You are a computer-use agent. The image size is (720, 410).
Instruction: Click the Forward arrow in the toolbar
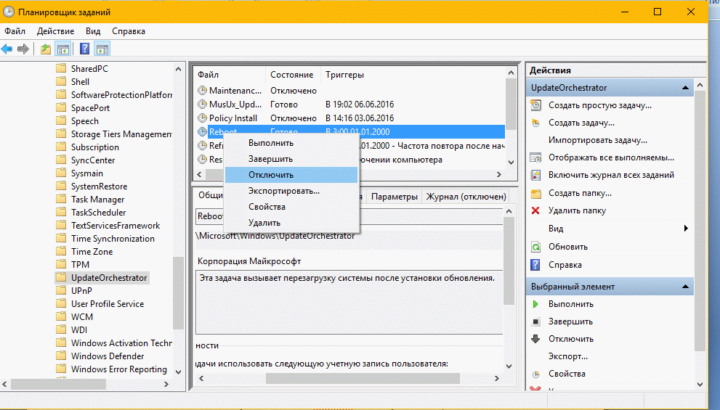coord(22,48)
